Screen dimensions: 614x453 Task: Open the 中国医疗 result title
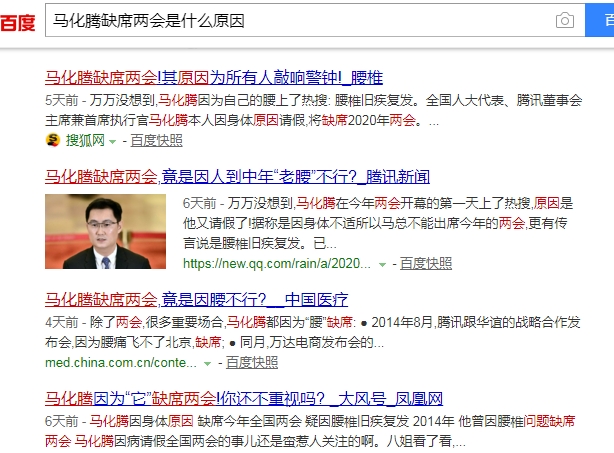pyautogui.click(x=196, y=299)
